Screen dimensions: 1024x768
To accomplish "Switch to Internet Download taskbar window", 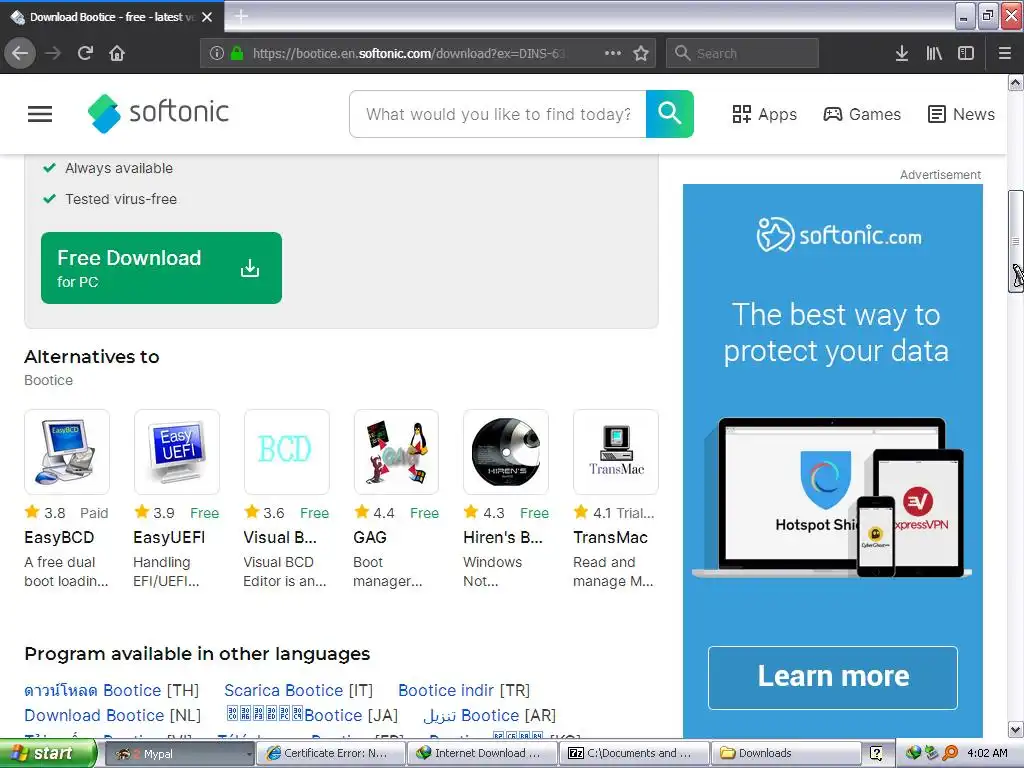I will pos(481,754).
